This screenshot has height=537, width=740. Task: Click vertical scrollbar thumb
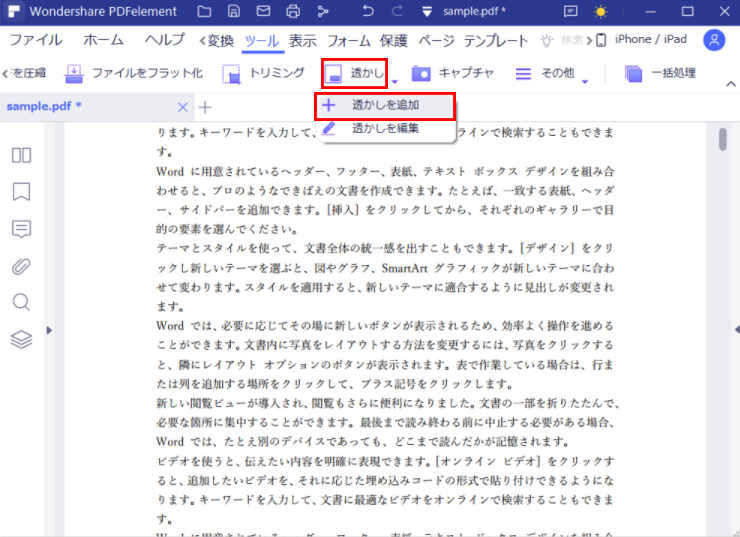723,139
